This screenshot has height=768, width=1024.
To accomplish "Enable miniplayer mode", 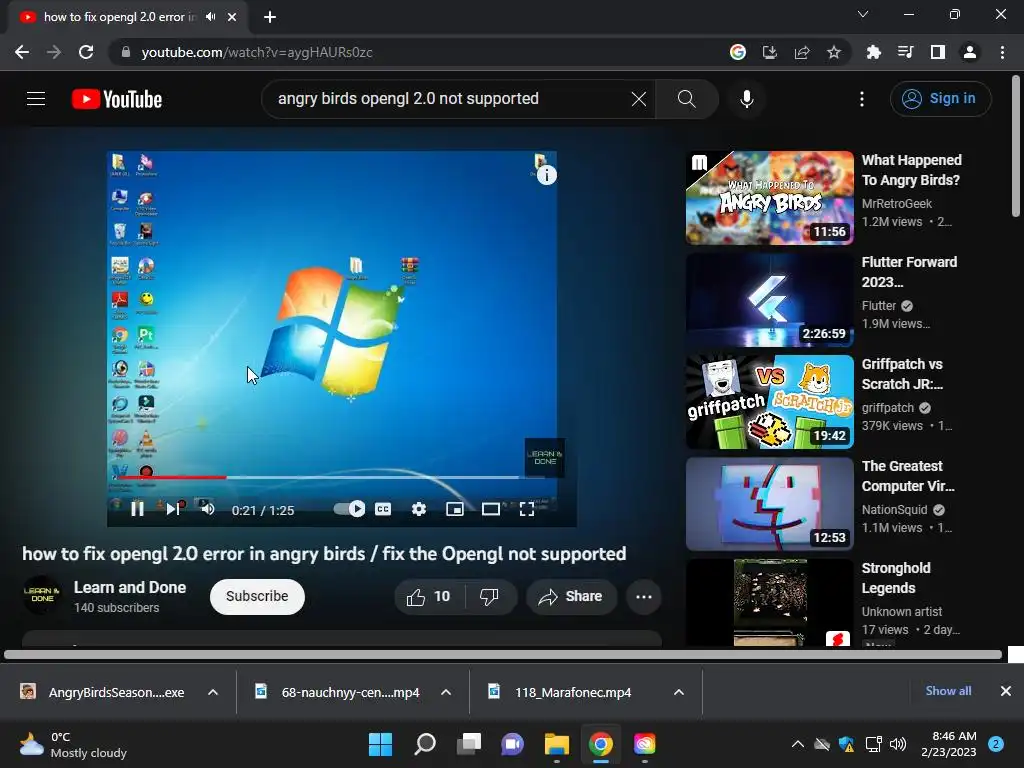I will (455, 509).
